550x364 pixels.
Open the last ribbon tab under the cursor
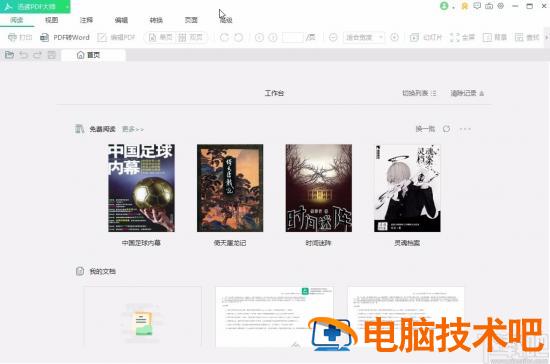click(226, 20)
